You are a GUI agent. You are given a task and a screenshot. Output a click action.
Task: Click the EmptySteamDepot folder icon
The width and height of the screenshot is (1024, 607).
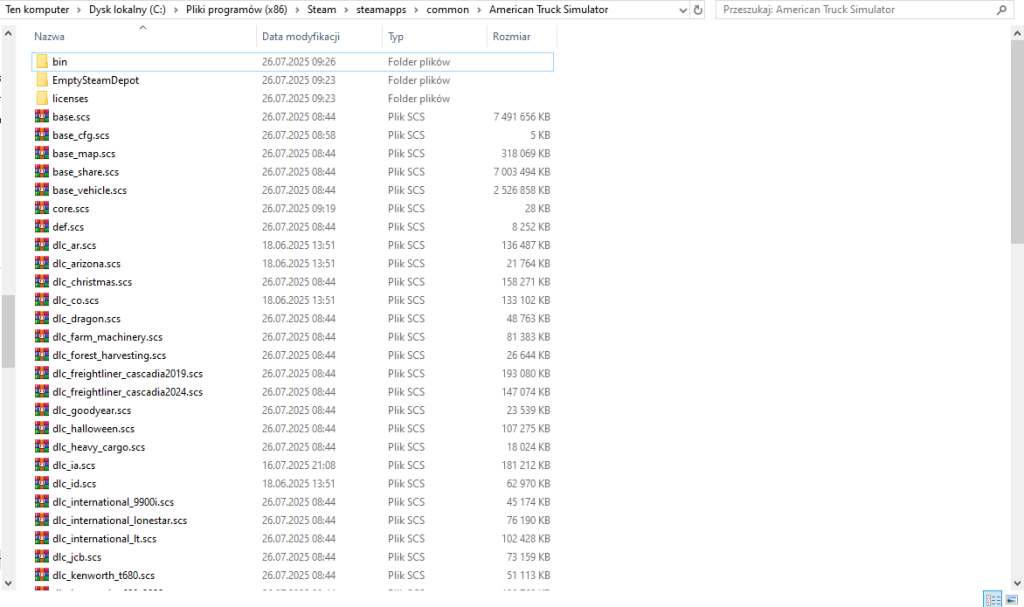42,80
